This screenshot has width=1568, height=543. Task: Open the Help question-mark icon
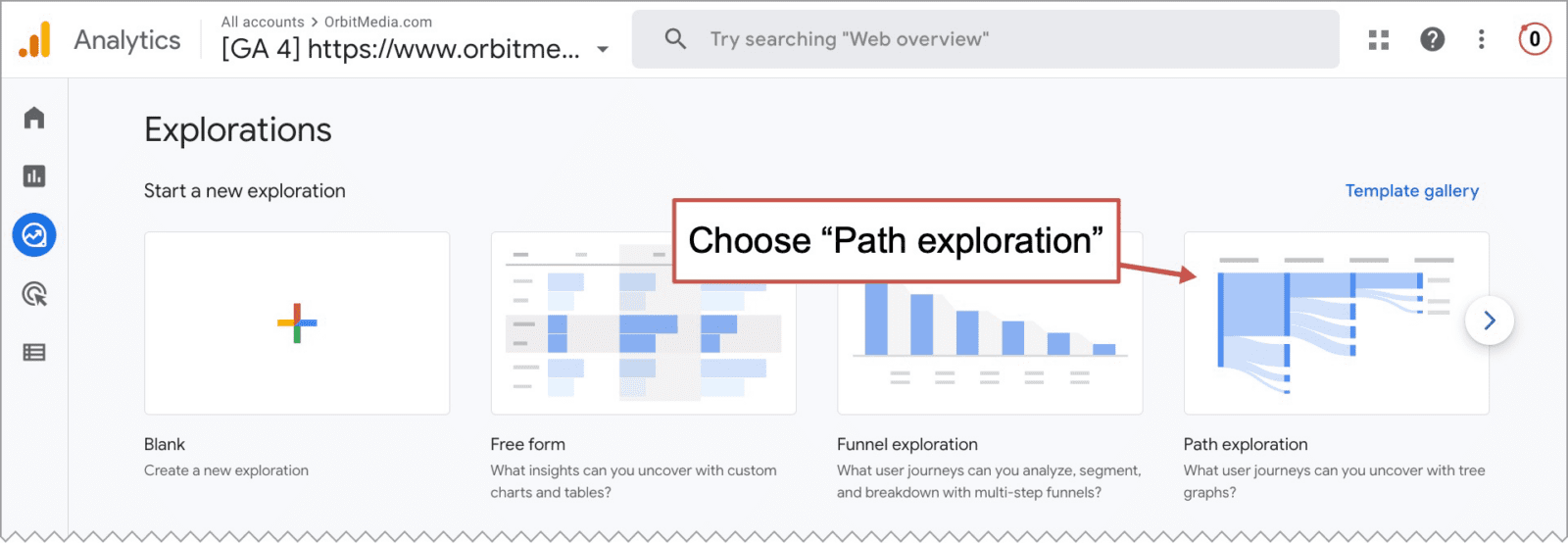click(x=1433, y=39)
